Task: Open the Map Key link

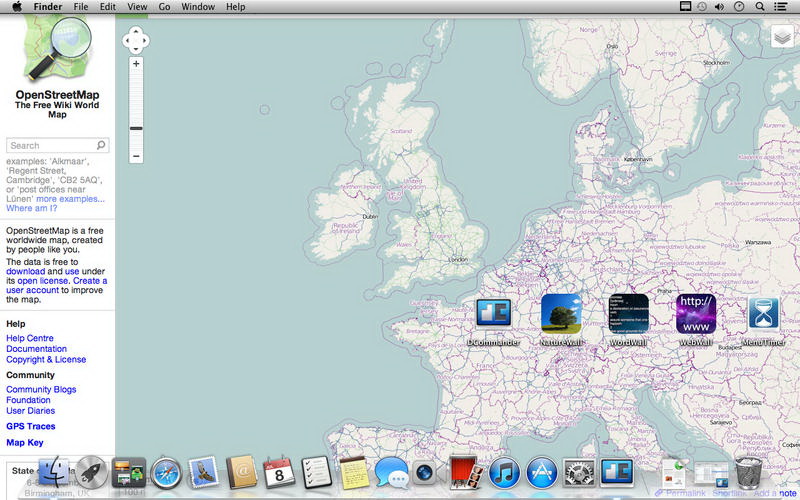Action: tap(25, 442)
